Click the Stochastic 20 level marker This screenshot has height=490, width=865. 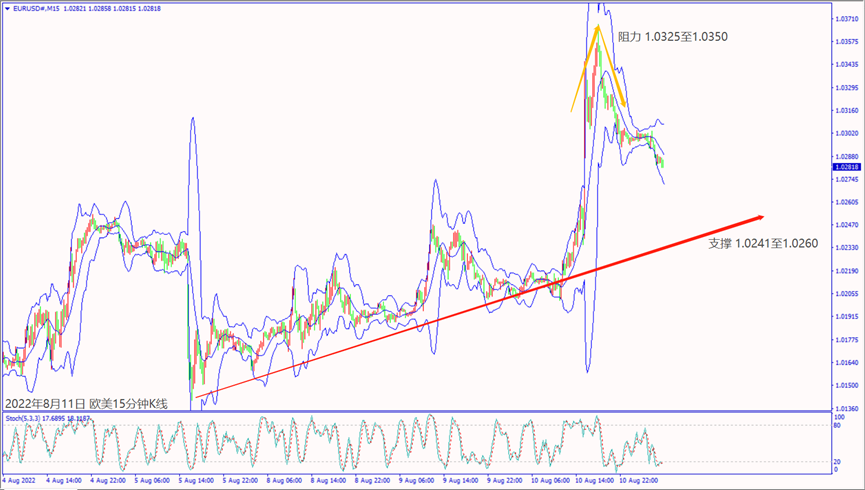pyautogui.click(x=840, y=462)
